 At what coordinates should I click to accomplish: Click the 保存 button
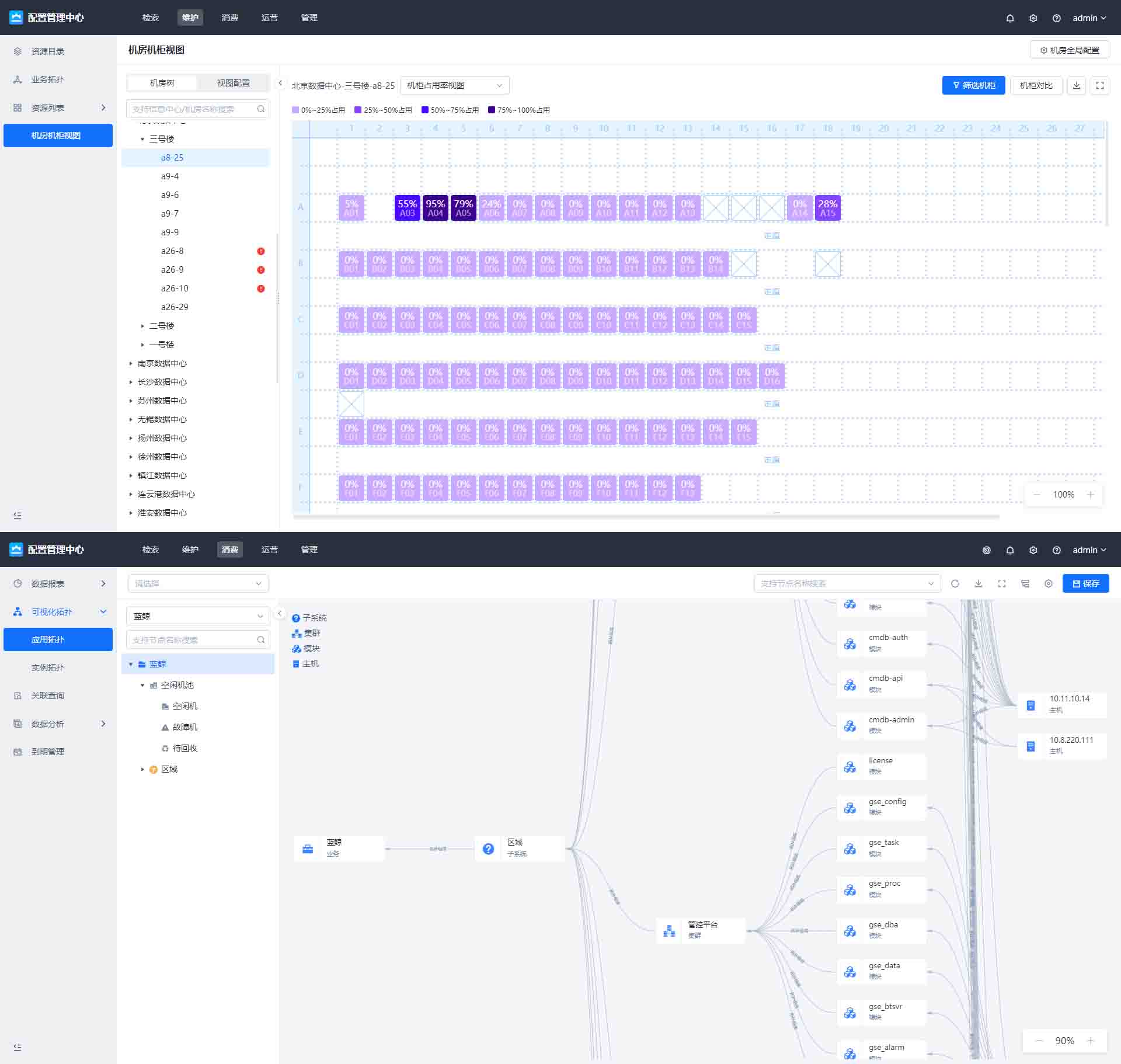[x=1085, y=583]
